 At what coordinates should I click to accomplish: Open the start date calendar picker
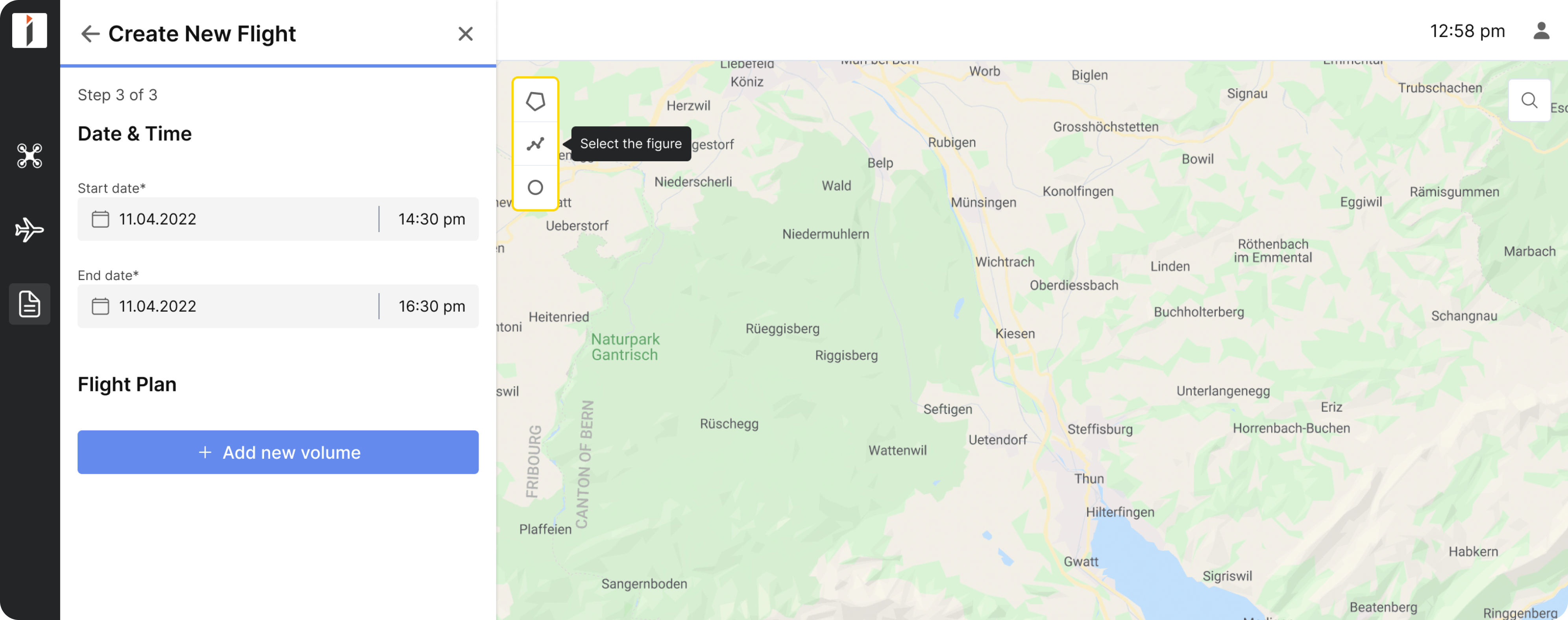(101, 219)
